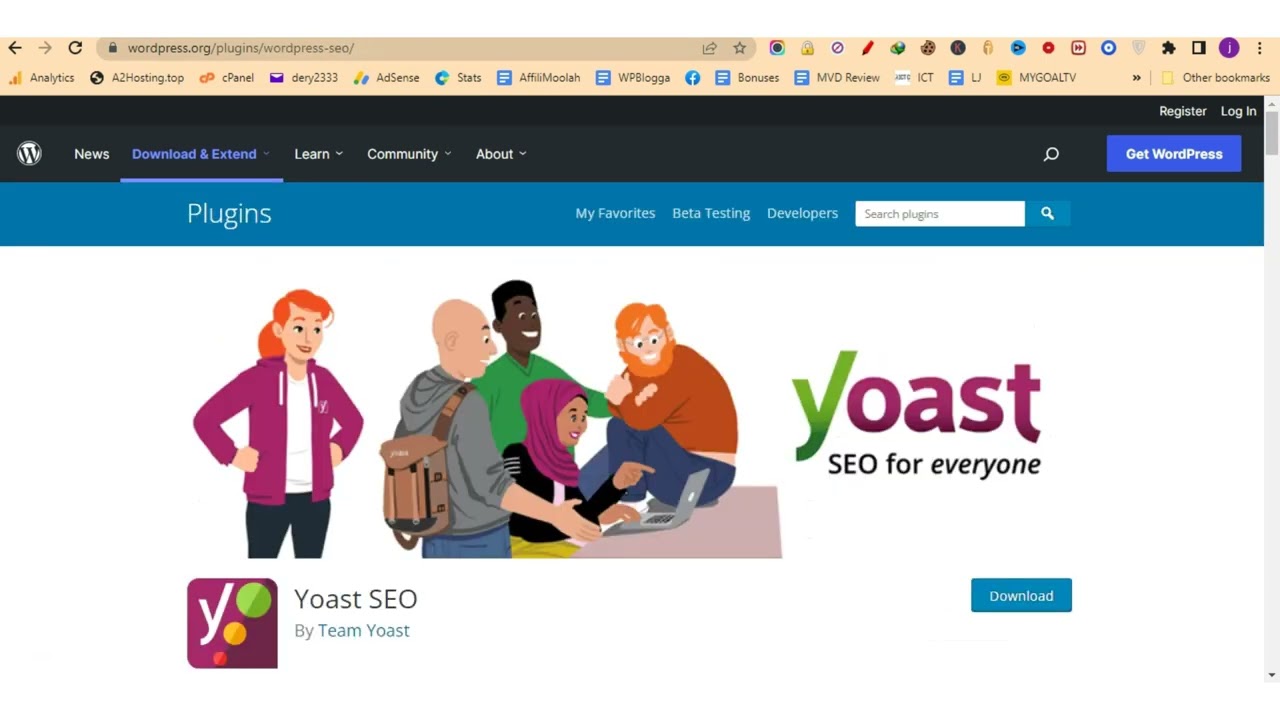Click the Download button
Viewport: 1280px width, 720px height.
tap(1021, 595)
